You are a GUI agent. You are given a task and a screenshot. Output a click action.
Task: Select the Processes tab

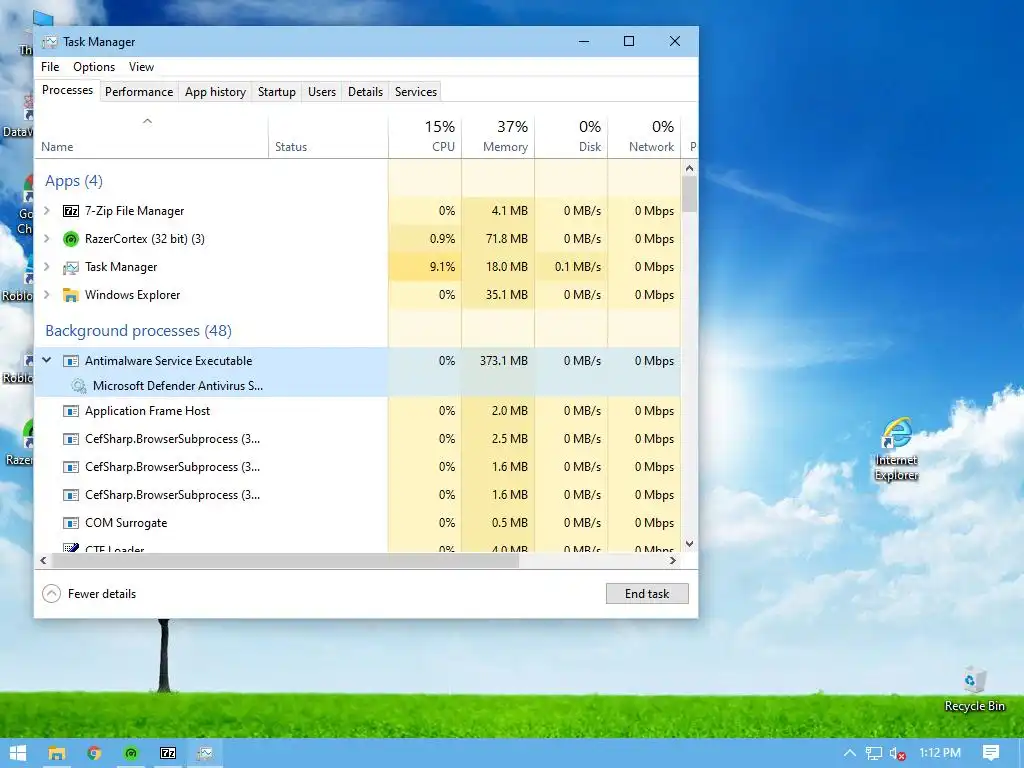pyautogui.click(x=67, y=90)
